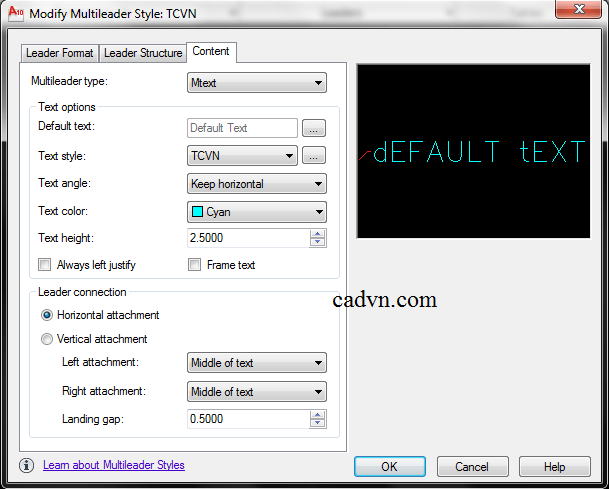Viewport: 609px width, 489px height.
Task: Click the info icon beside Multileader Styles link
Action: (26, 465)
